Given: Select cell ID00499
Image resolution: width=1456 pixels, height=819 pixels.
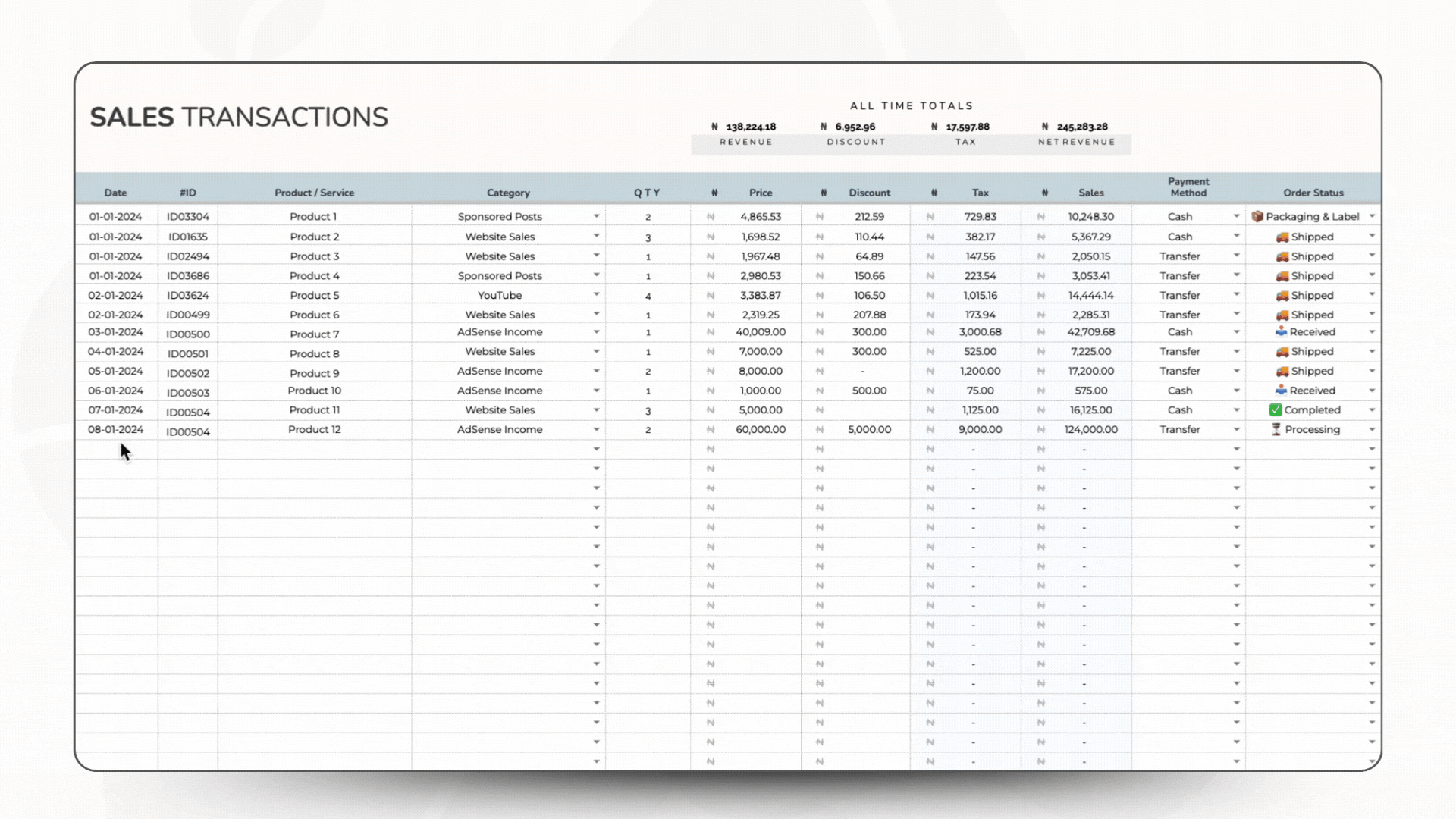Looking at the screenshot, I should pyautogui.click(x=188, y=315).
